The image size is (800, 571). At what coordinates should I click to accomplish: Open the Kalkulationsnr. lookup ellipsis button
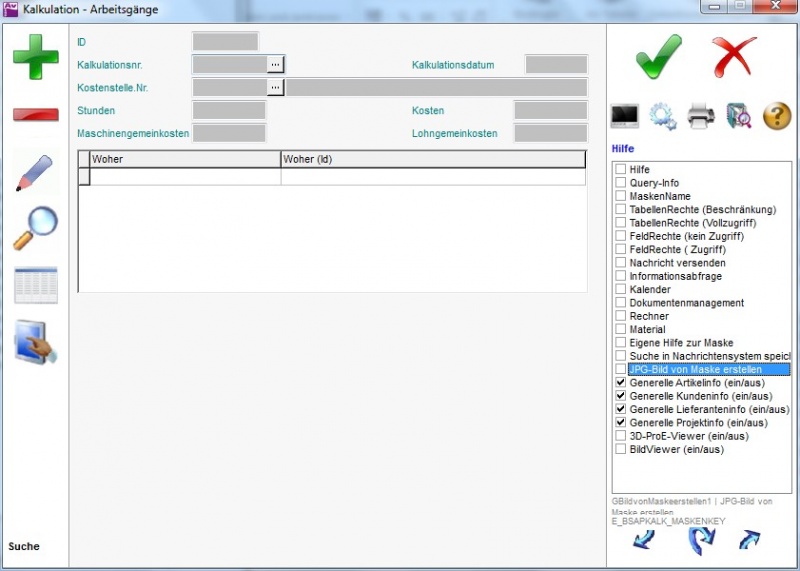coord(276,64)
